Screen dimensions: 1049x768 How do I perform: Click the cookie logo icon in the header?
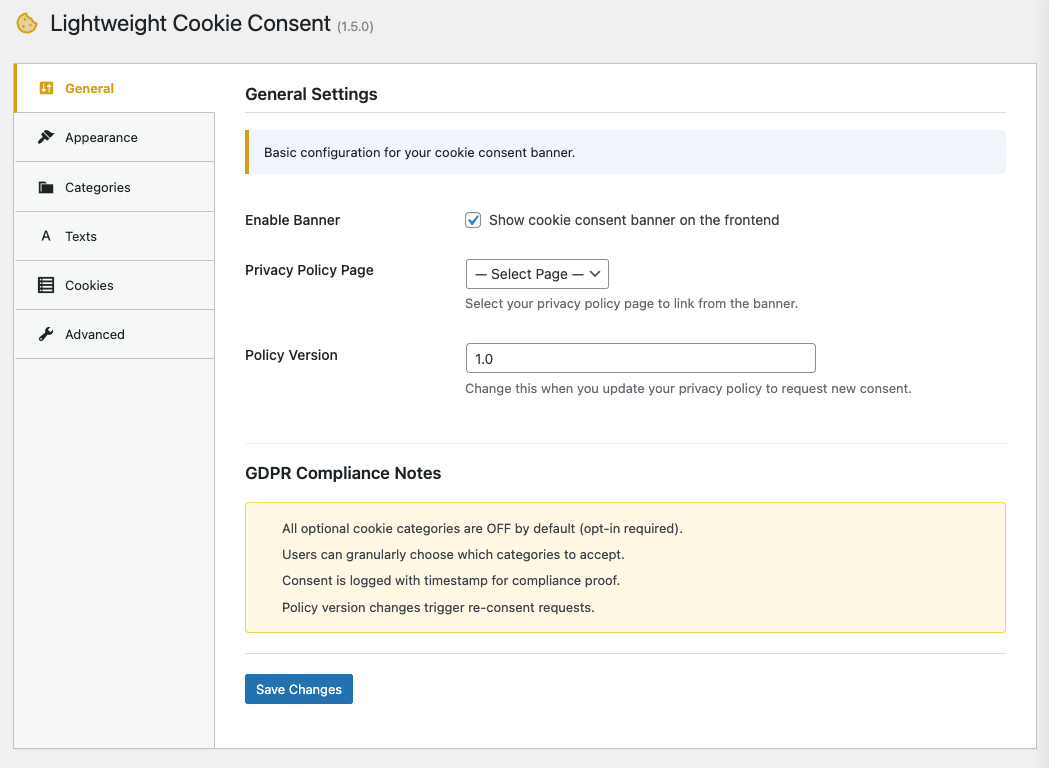(x=26, y=22)
